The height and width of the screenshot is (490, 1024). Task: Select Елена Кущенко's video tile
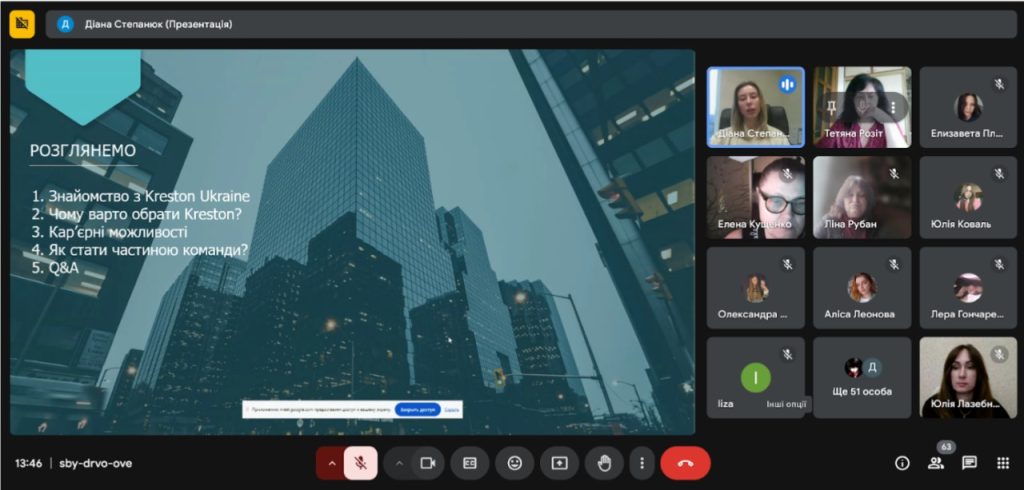[756, 197]
